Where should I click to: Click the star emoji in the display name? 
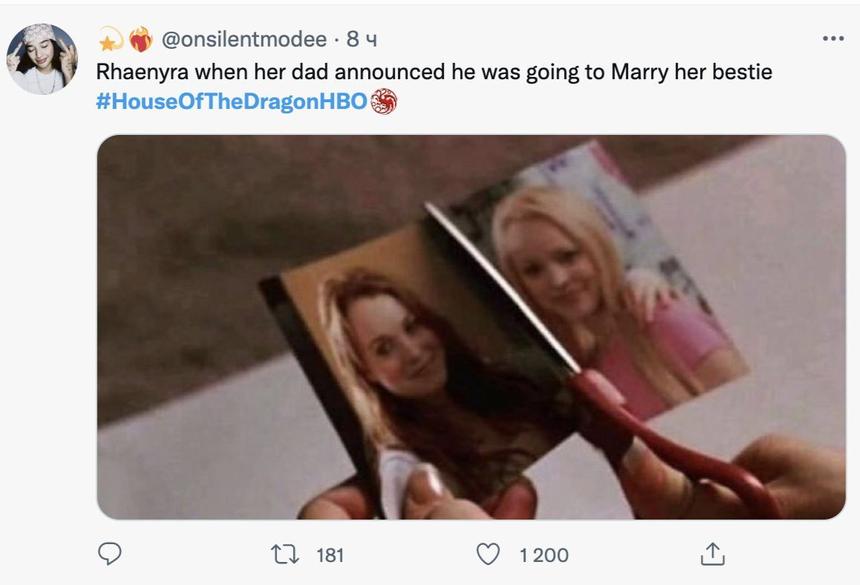pos(109,40)
